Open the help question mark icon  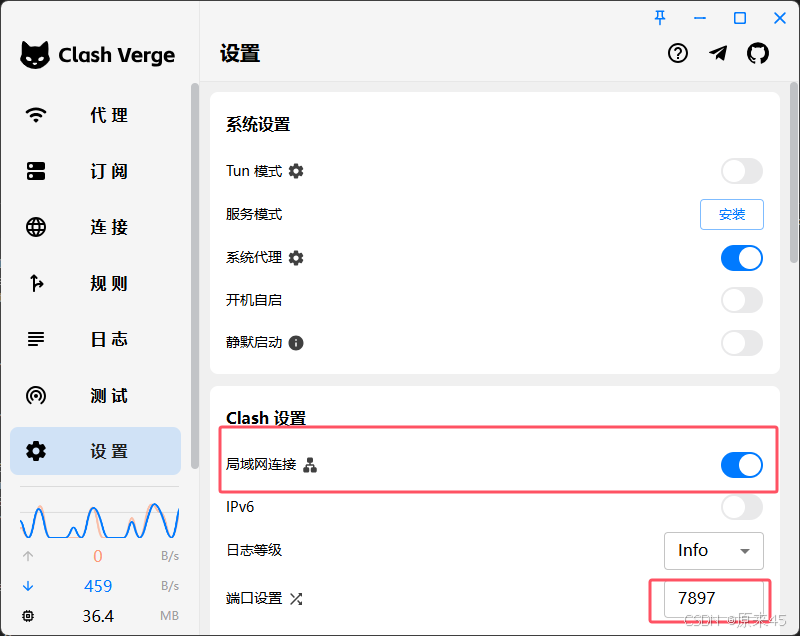(678, 53)
